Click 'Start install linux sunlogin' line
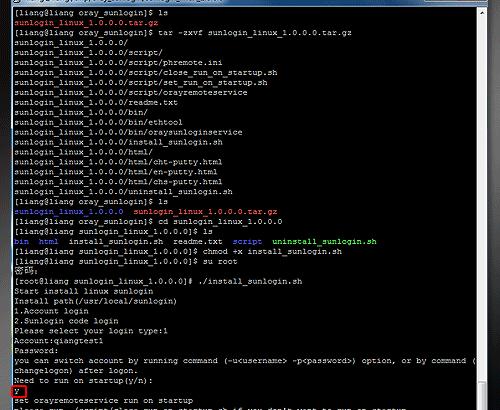The height and width of the screenshot is (410, 500). pos(84,291)
